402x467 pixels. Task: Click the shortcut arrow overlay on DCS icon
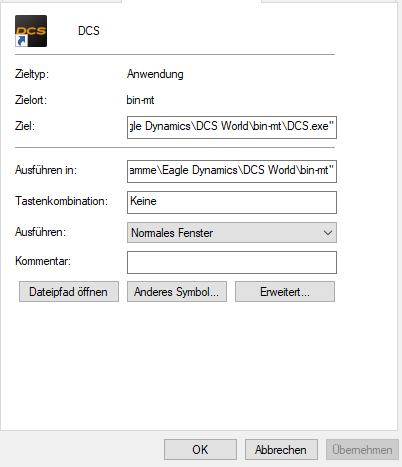click(x=22, y=41)
